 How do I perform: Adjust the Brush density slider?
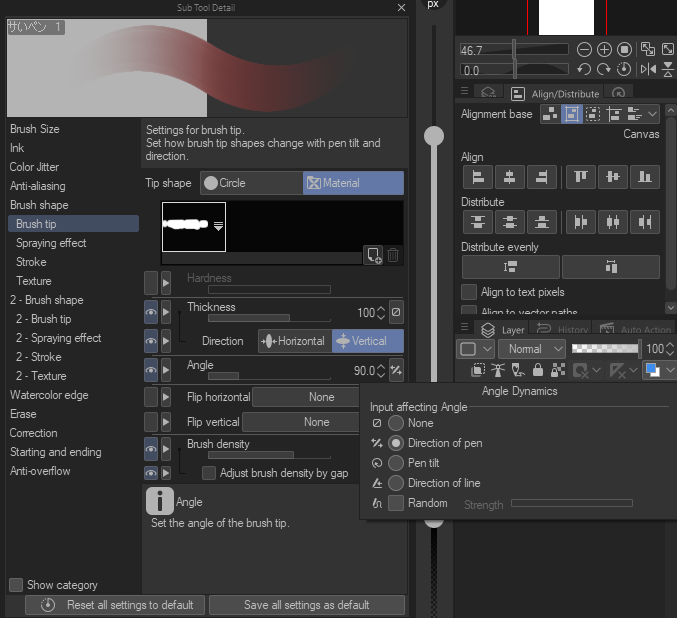coord(269,455)
